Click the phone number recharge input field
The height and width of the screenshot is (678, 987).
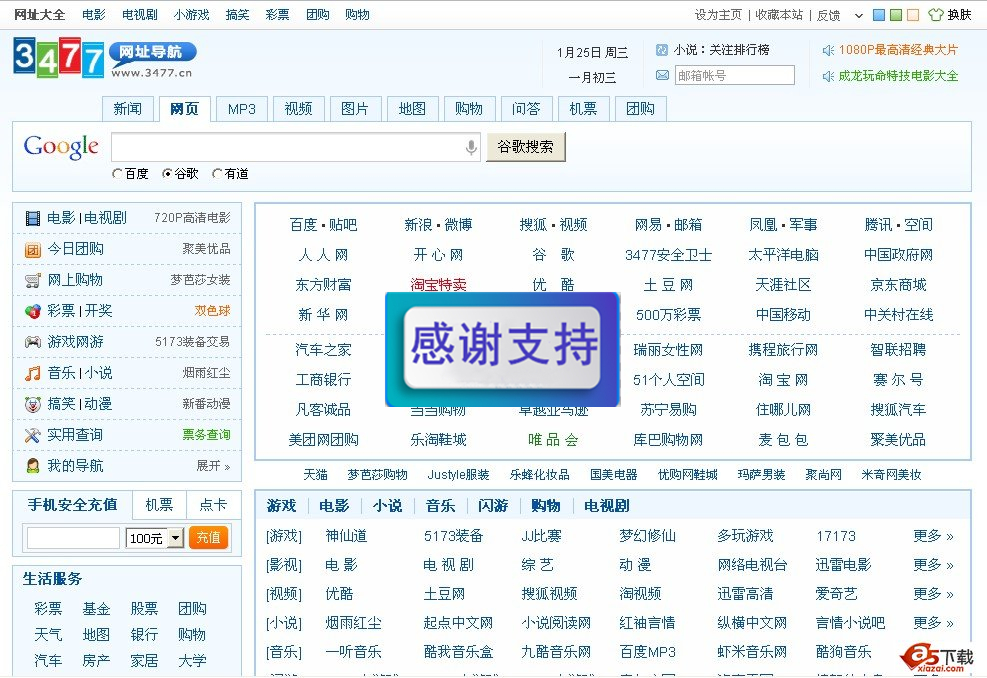73,538
